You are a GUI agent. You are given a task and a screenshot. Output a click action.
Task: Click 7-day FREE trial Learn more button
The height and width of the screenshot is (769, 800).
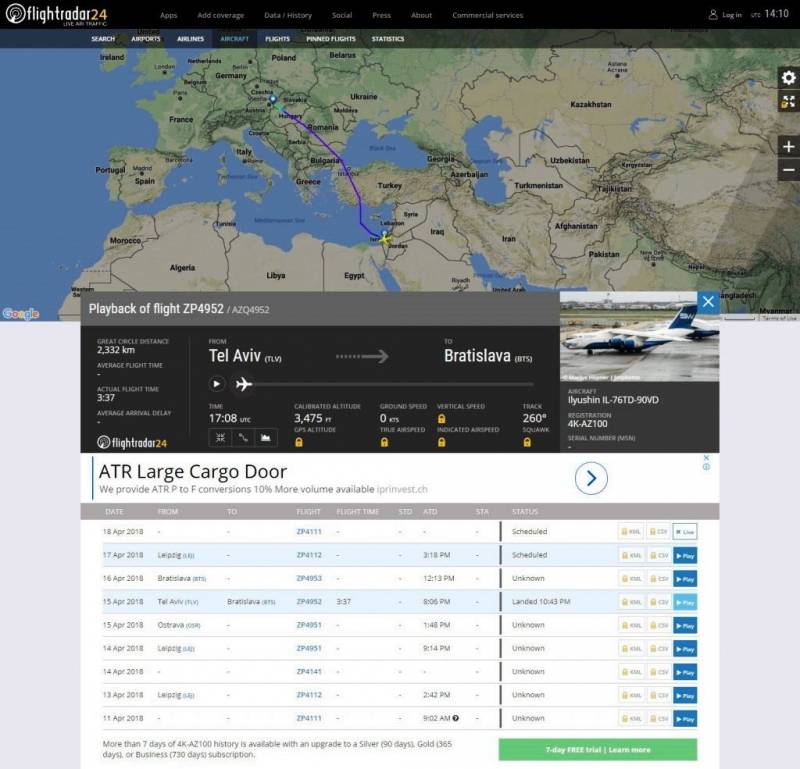click(x=597, y=750)
